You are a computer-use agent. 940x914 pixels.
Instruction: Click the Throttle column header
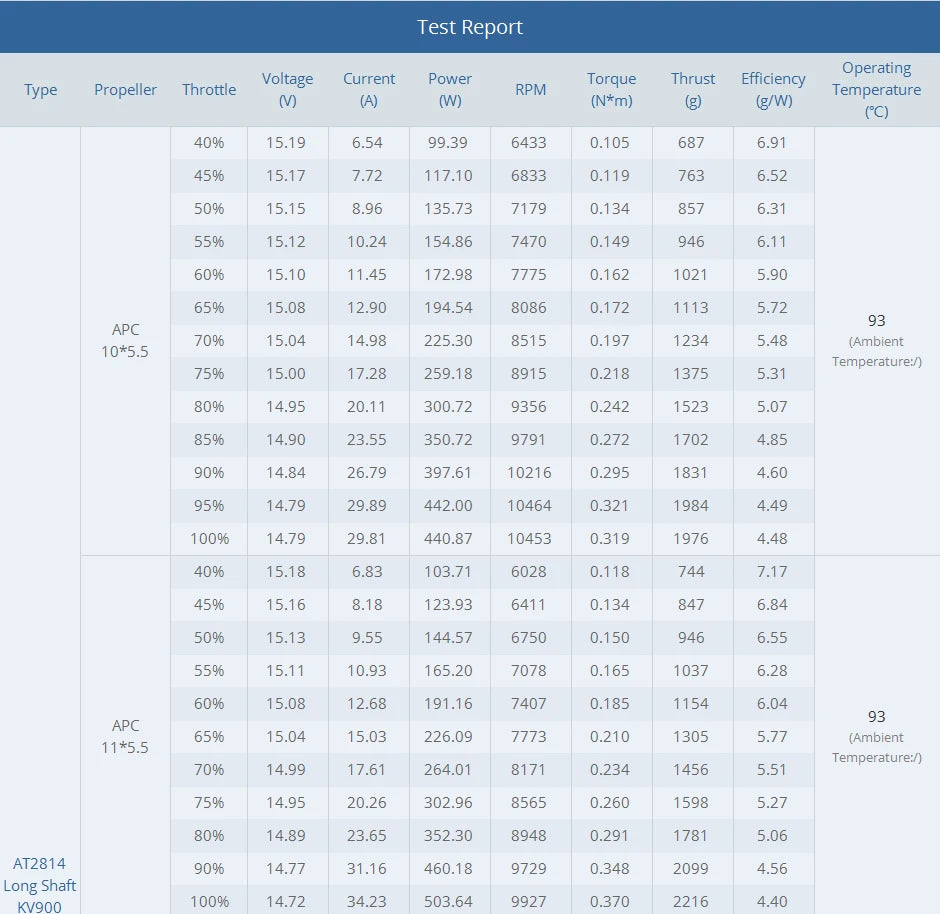(209, 90)
